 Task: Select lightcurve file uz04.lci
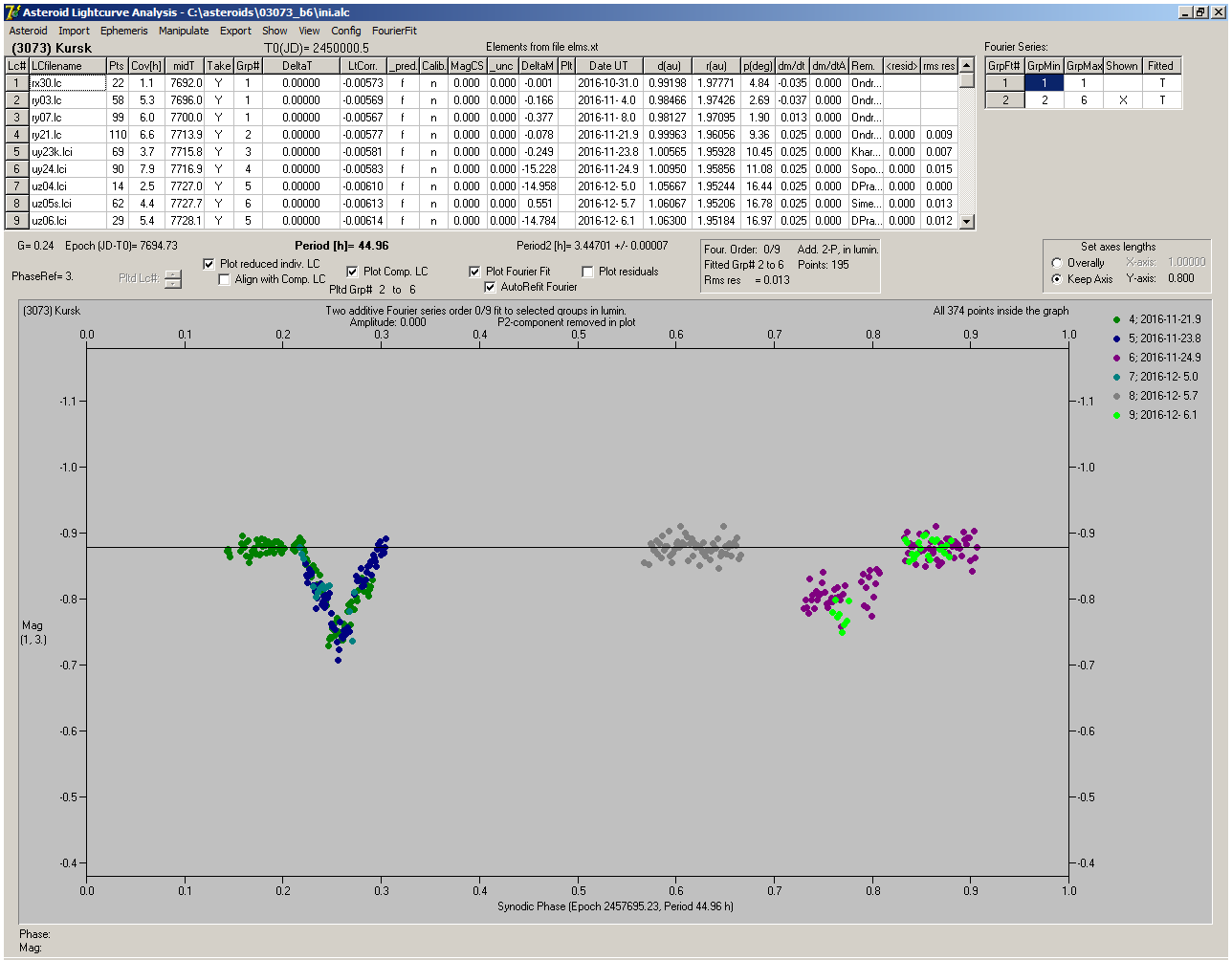pos(67,186)
